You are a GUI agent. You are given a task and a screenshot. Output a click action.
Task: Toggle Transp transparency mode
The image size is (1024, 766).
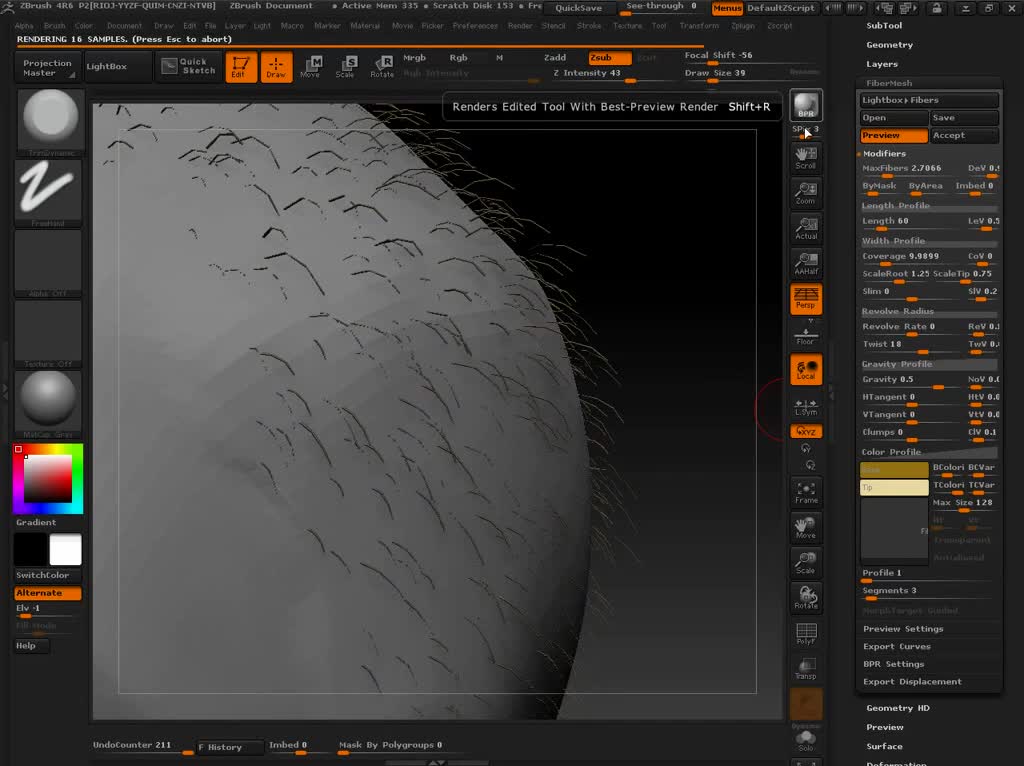point(806,669)
